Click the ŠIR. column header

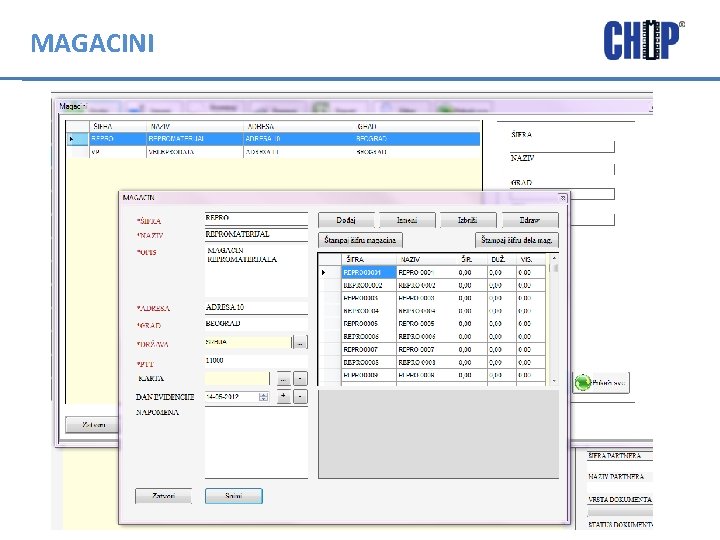(472, 259)
